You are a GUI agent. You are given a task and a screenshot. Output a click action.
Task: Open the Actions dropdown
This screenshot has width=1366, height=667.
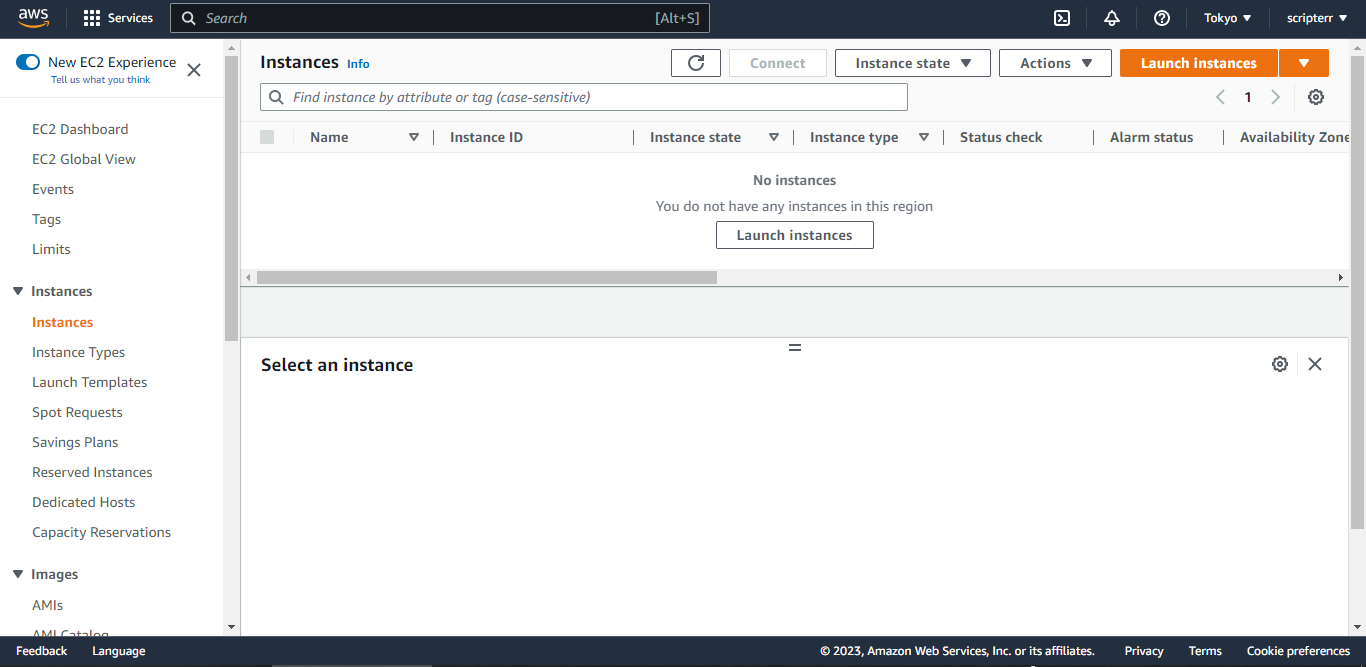tap(1055, 63)
